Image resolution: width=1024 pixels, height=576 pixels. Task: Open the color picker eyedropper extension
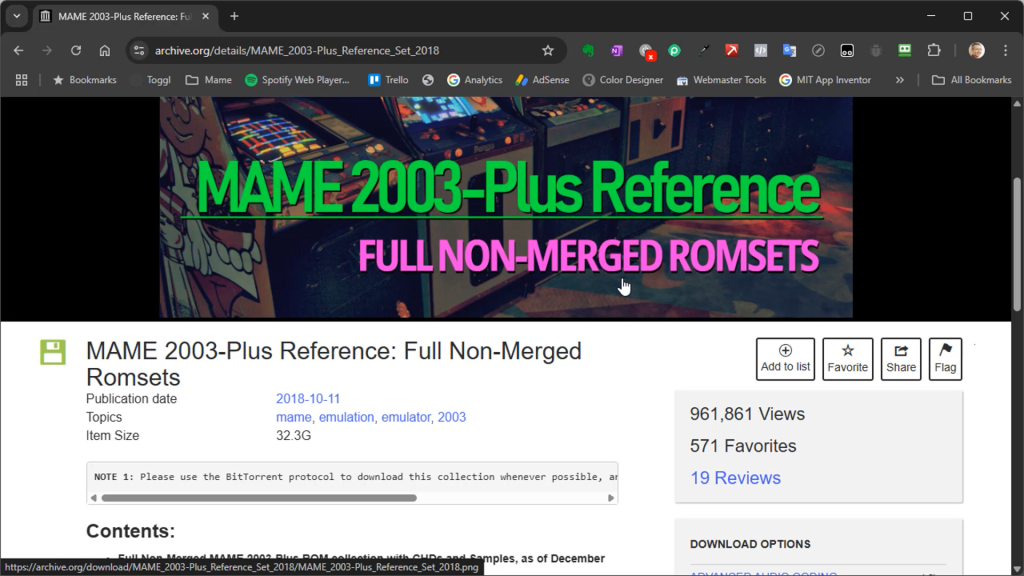[703, 50]
